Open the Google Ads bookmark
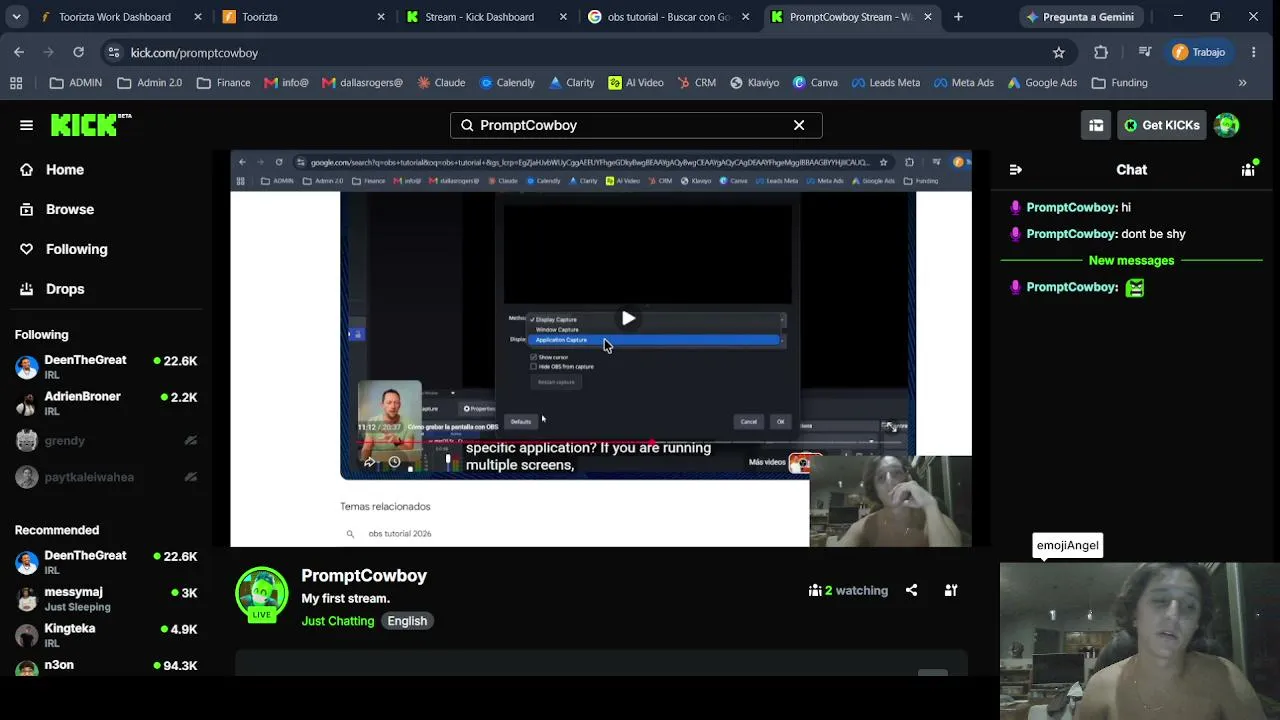This screenshot has width=1280, height=720. (1042, 83)
